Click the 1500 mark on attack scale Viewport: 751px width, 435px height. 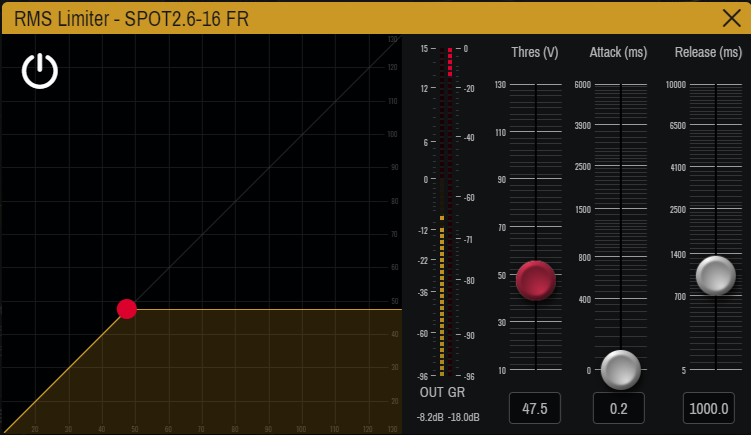coord(583,210)
